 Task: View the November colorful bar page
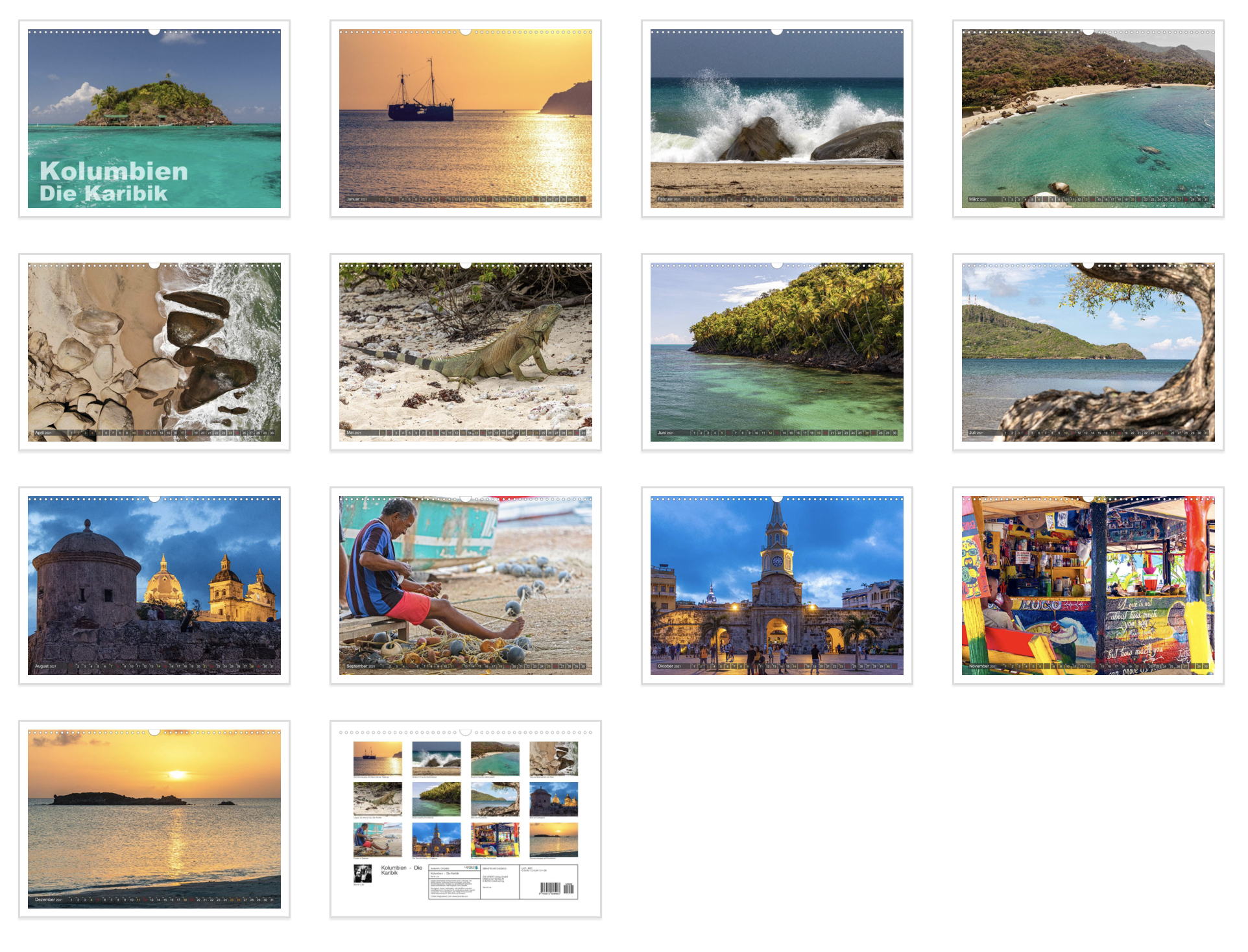[1088, 586]
